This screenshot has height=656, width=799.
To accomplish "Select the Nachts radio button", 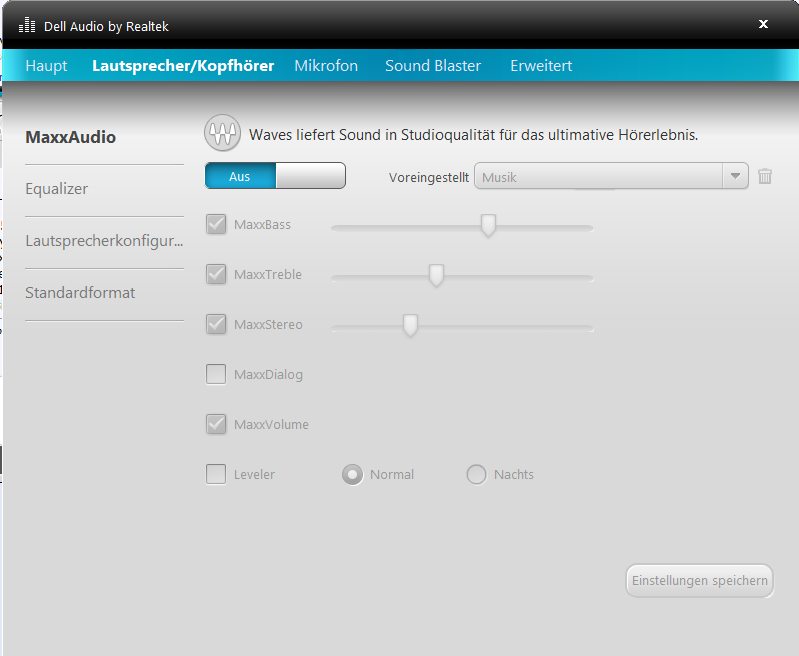I will pos(476,475).
